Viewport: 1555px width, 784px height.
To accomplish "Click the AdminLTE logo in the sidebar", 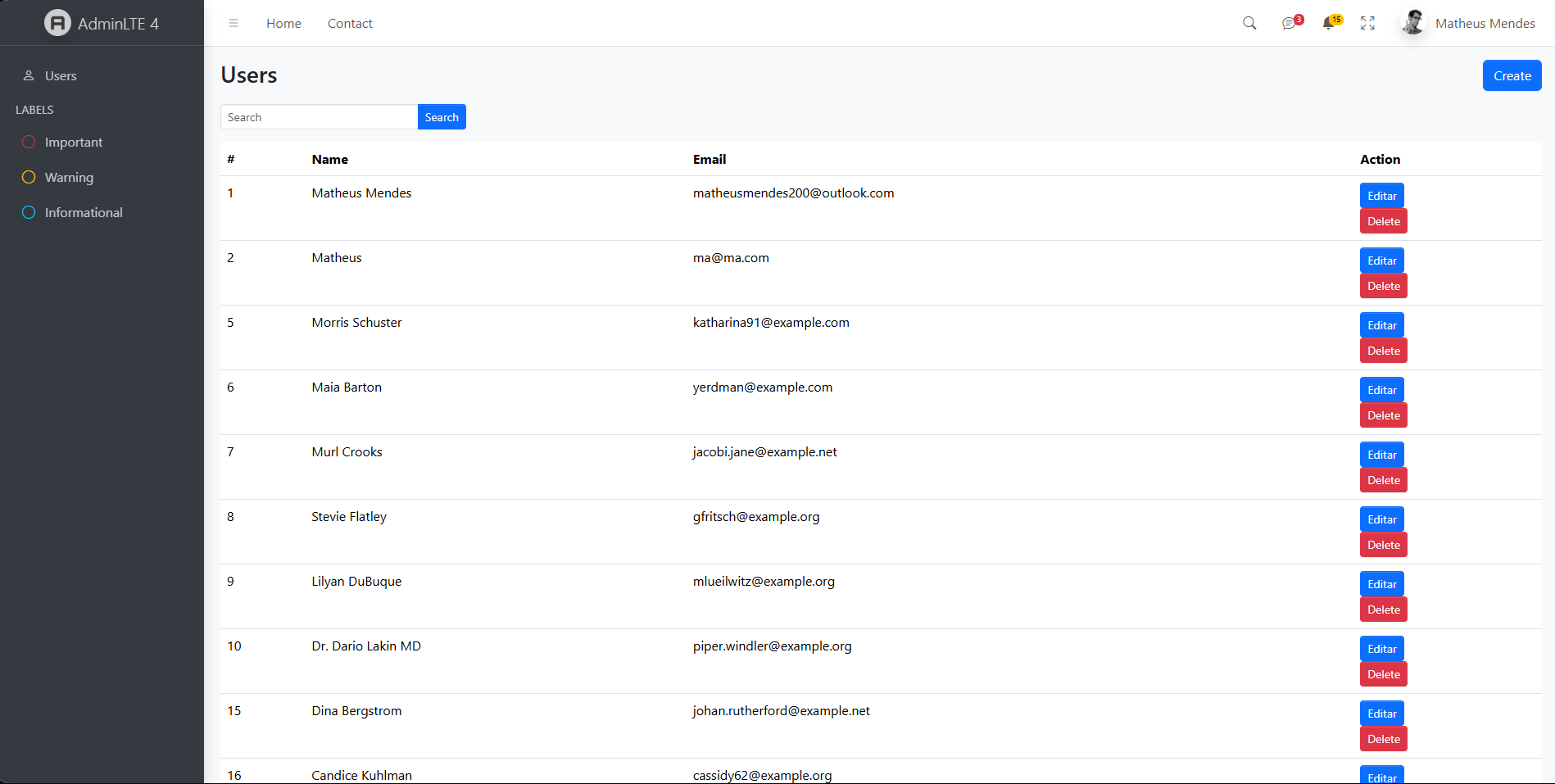I will (57, 23).
